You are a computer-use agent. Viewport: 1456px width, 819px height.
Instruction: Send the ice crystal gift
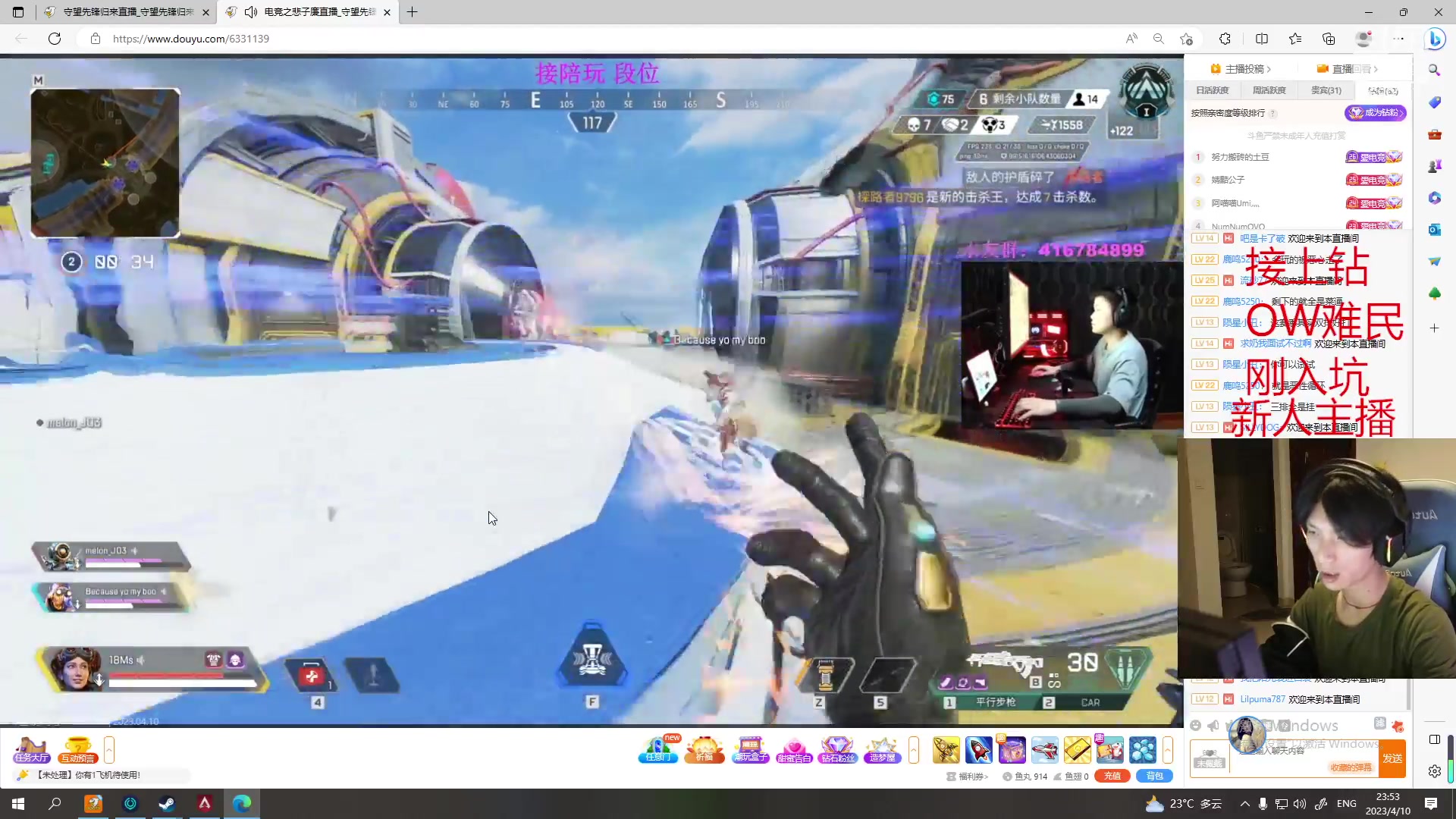pos(1142,750)
